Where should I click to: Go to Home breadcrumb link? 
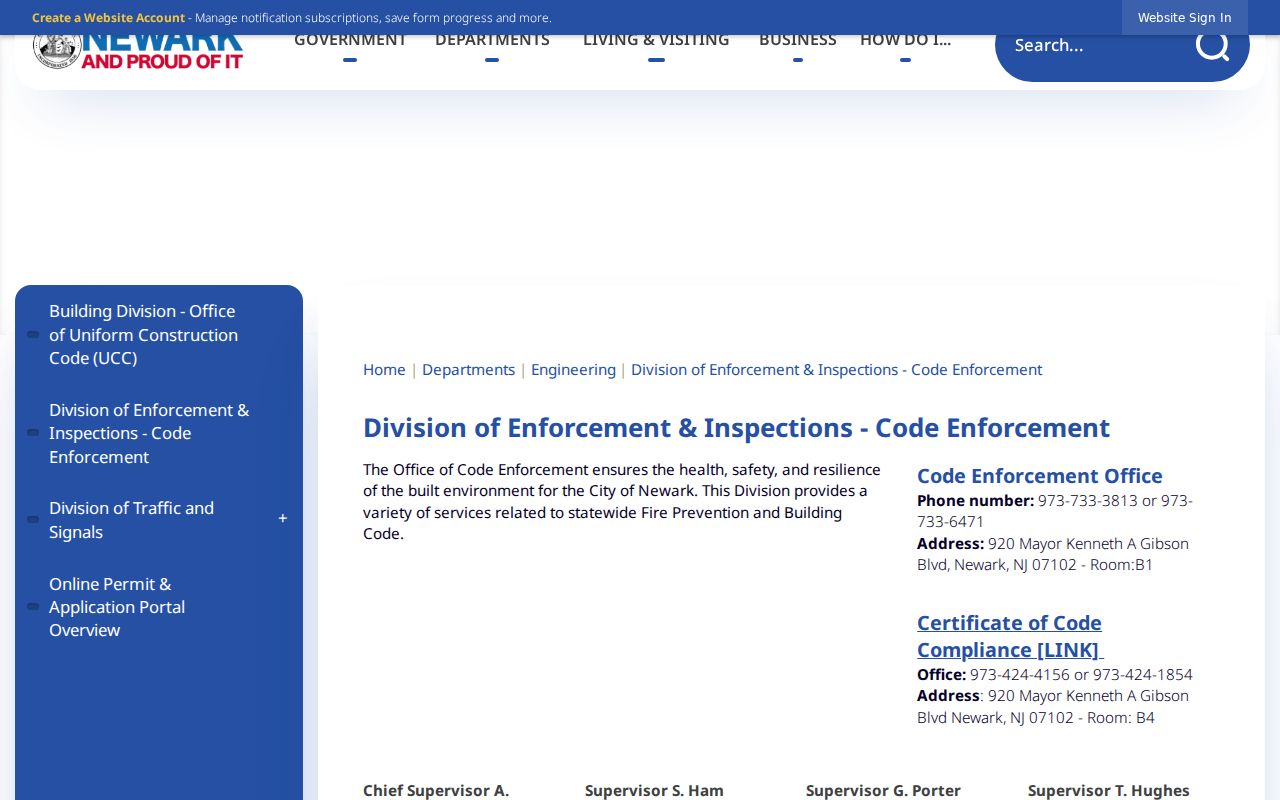tap(384, 370)
